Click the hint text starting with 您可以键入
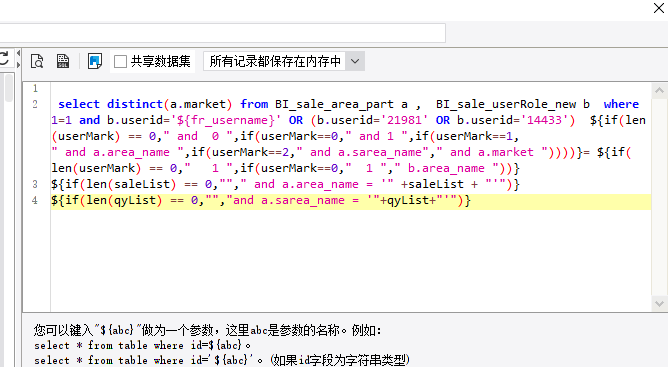This screenshot has width=668, height=367. [x=207, y=330]
